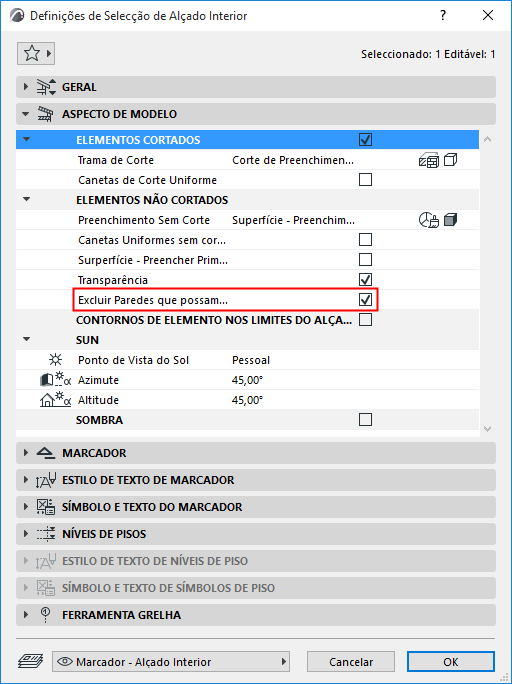
Task: Click the MARCADOR panel icon
Action: tap(46, 453)
